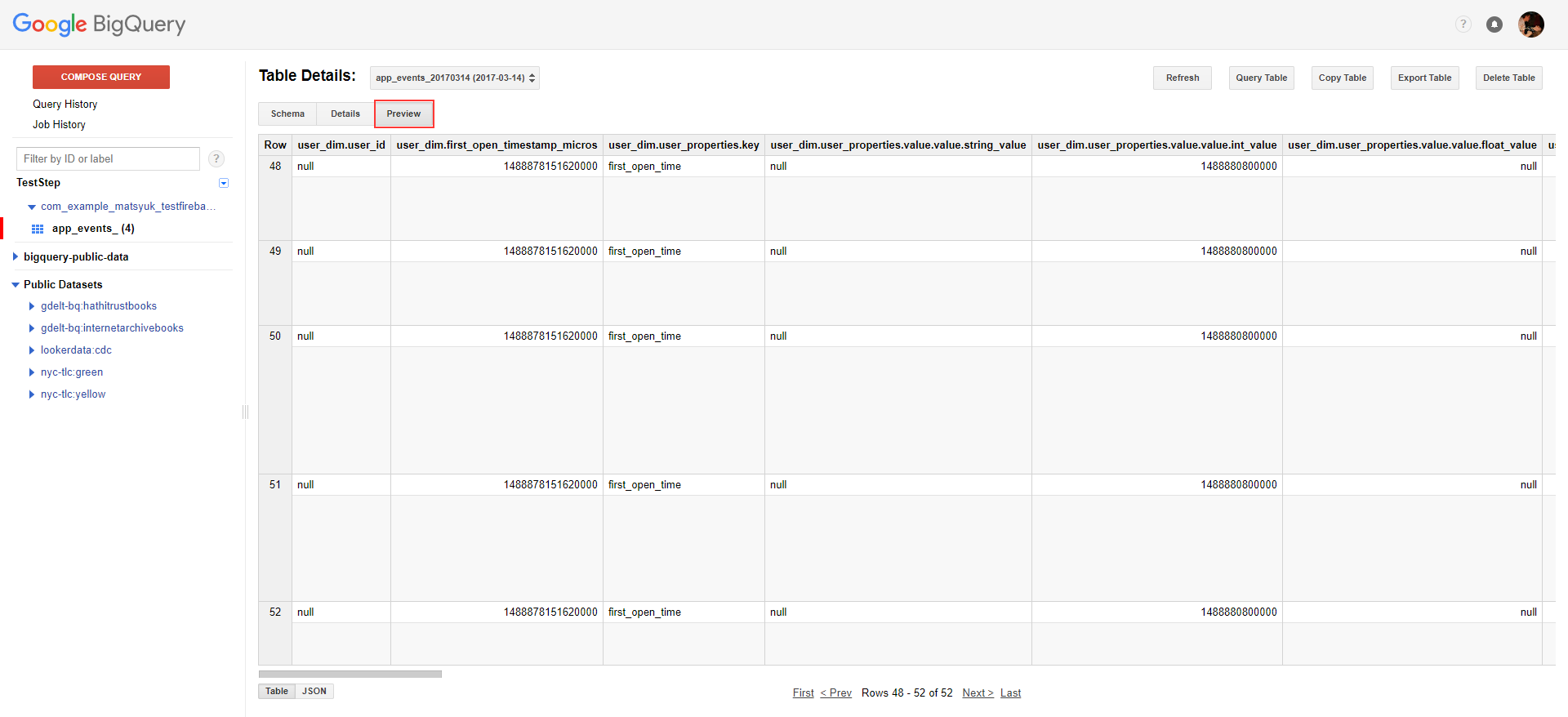1568x717 pixels.
Task: Click 1488878151620000 value in row 51
Action: pos(550,484)
